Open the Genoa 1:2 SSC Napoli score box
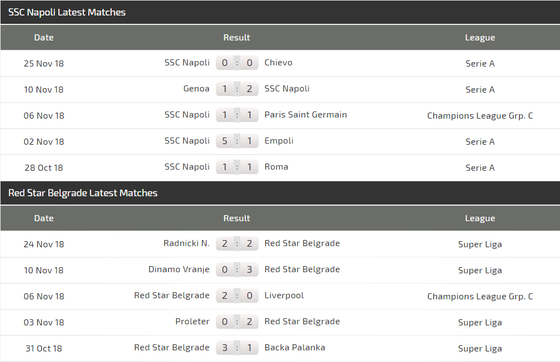560x362 pixels. (237, 89)
